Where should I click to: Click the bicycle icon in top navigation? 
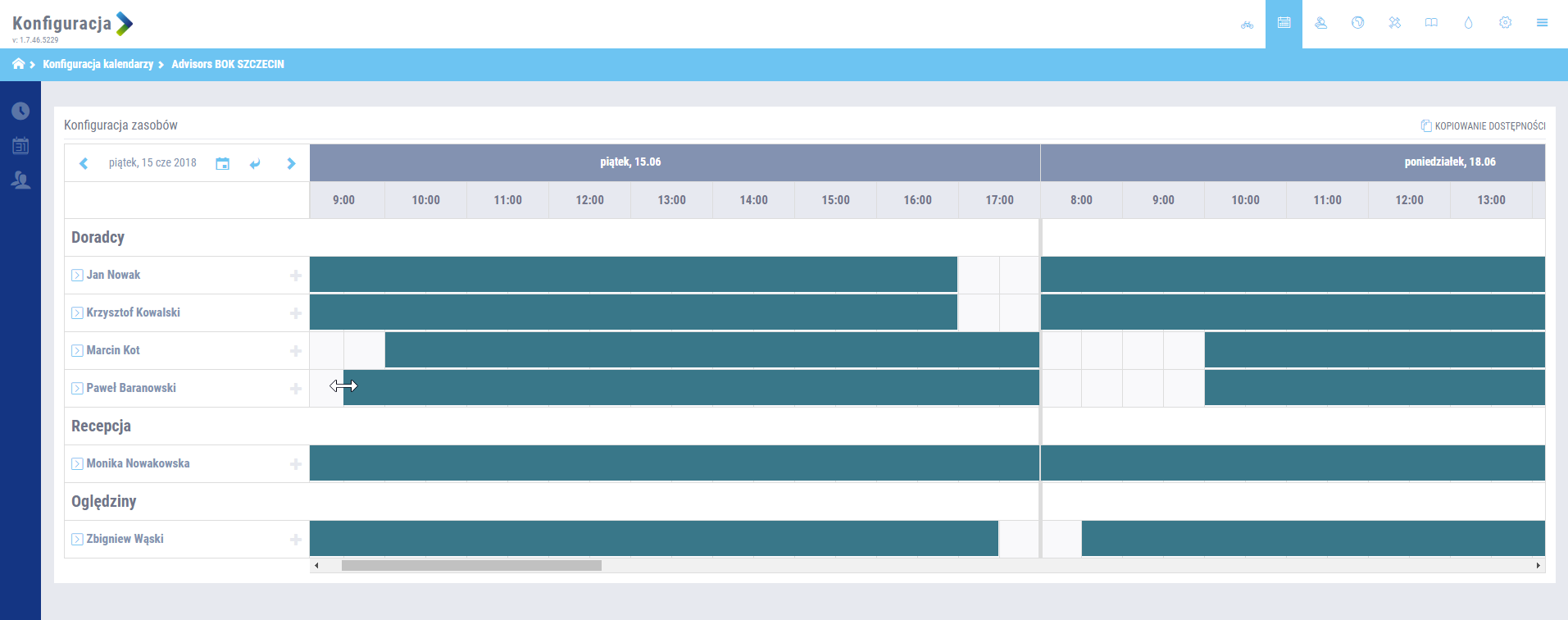point(1247,24)
